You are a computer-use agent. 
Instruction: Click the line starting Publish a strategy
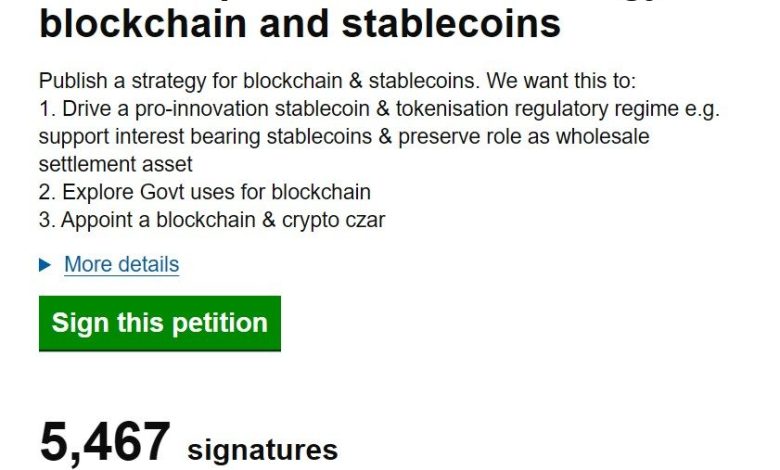click(337, 81)
